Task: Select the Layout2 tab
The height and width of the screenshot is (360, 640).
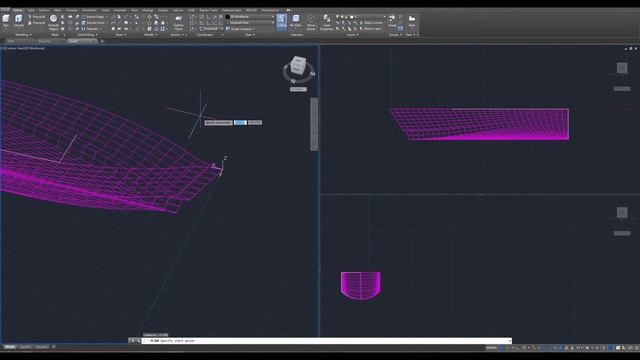Action: tap(41, 347)
